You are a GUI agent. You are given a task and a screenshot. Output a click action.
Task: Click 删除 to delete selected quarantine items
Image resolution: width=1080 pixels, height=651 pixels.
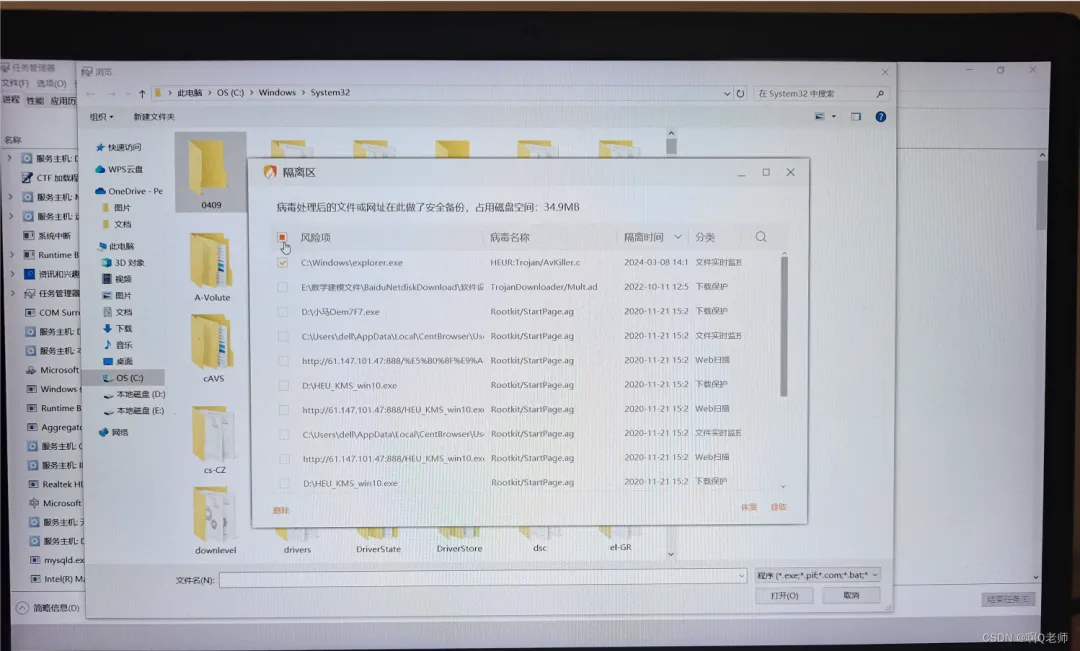point(281,510)
